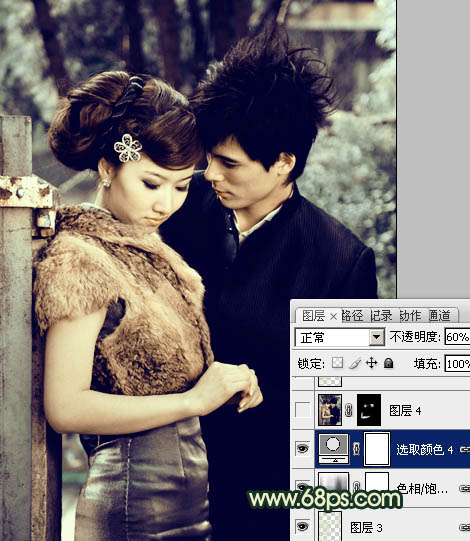Click the 填充 fill field showing 100%

pos(457,364)
